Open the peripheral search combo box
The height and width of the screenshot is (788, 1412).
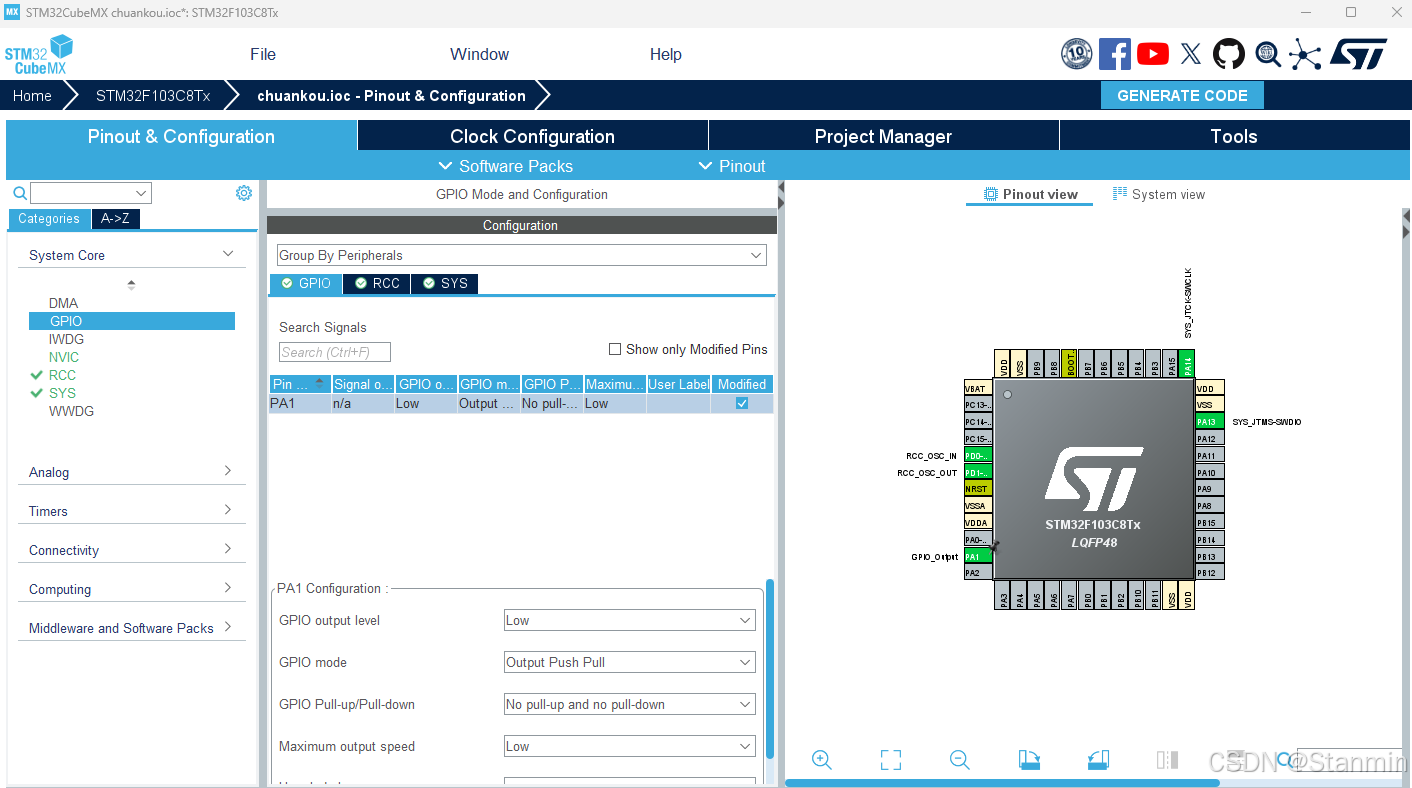coord(90,193)
